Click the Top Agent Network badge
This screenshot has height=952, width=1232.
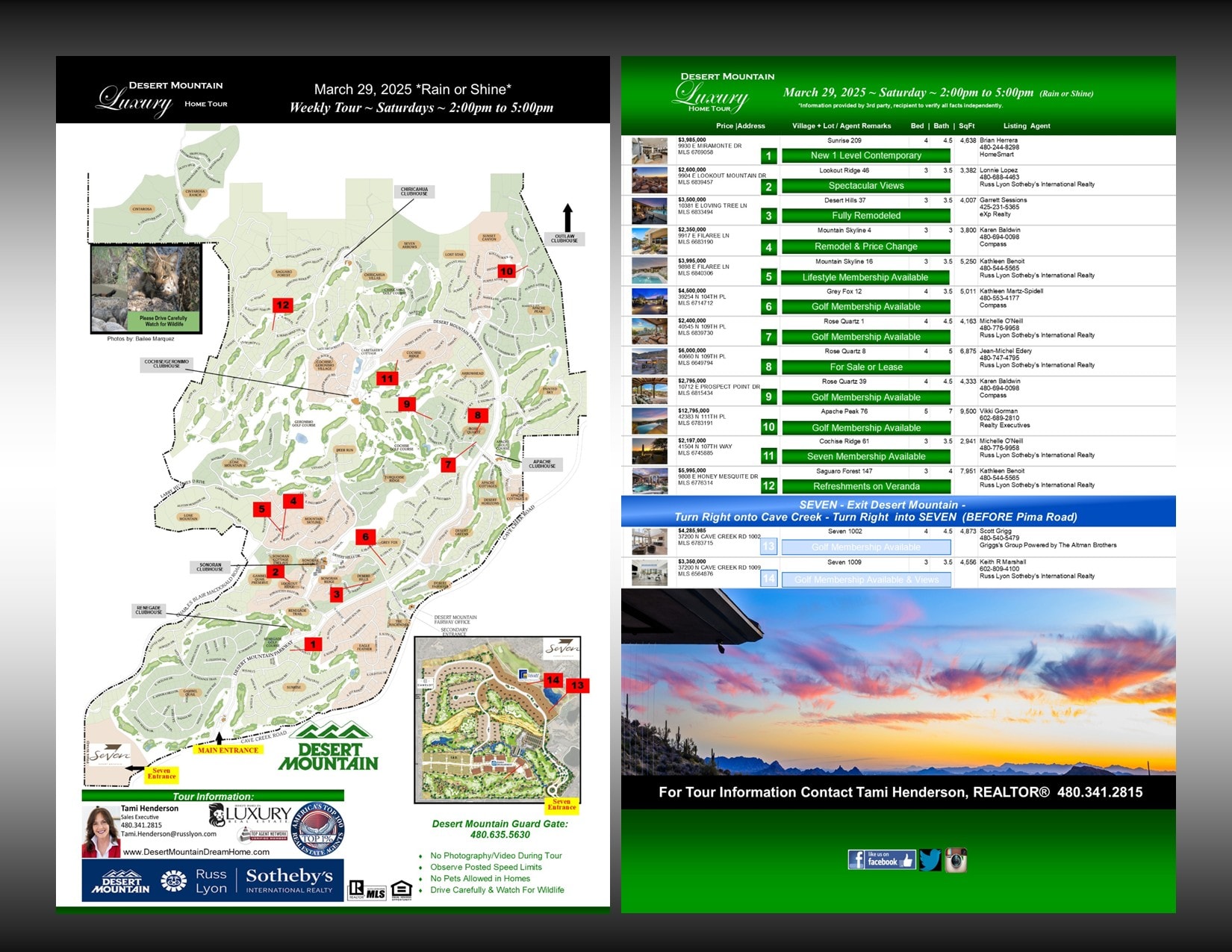pyautogui.click(x=262, y=836)
